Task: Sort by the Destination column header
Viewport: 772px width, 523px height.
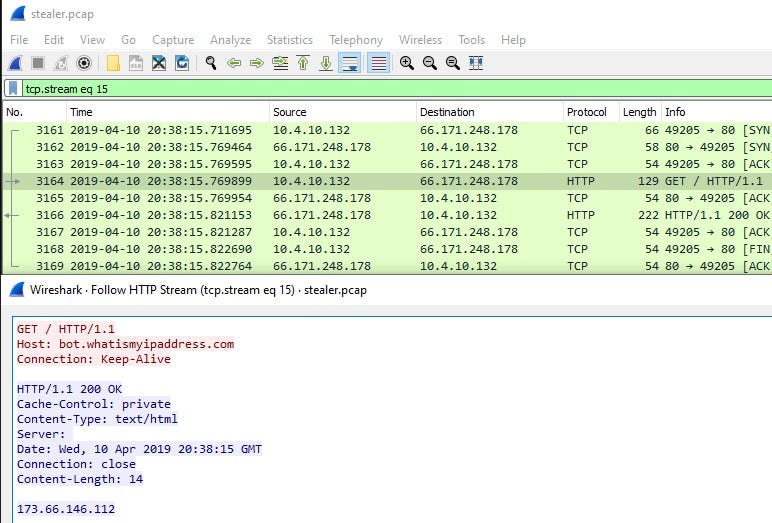Action: point(490,112)
